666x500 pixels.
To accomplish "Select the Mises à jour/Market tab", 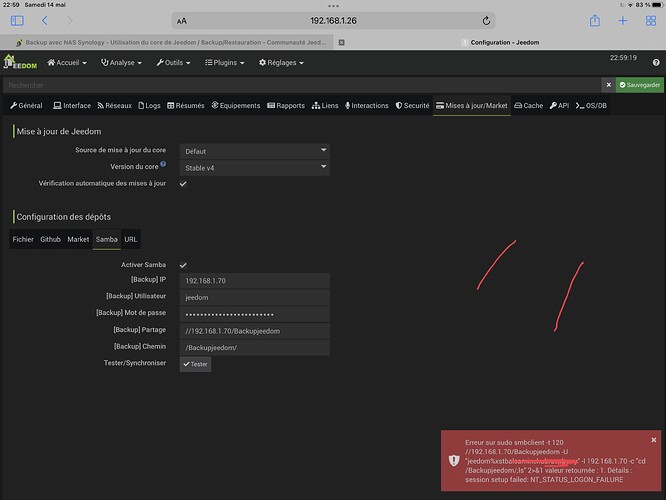I will tap(472, 105).
